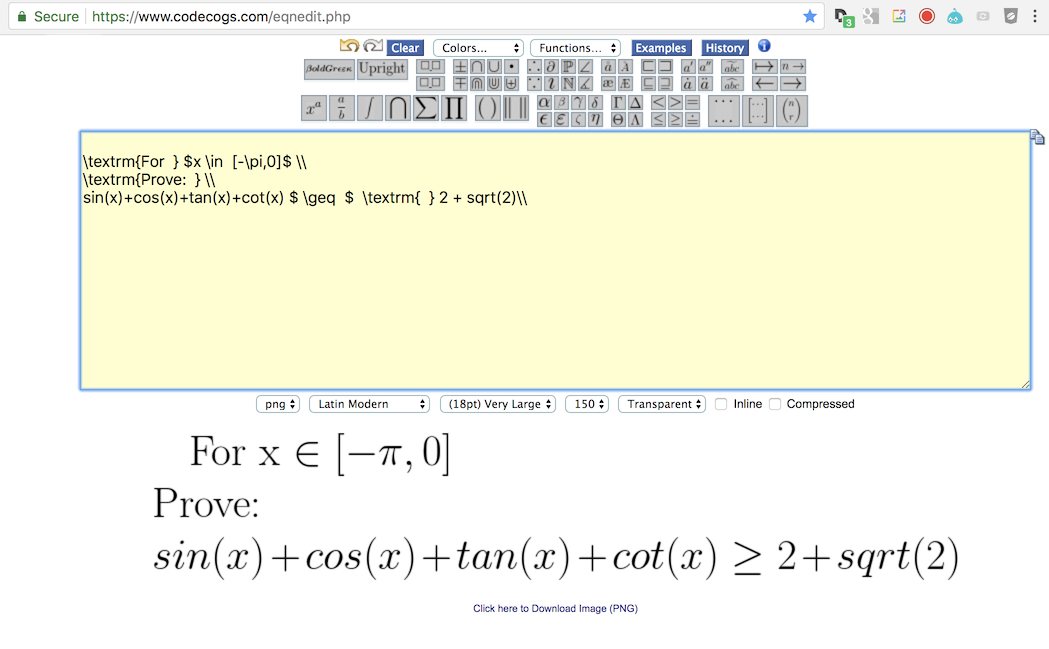Toggle the Upright style button
The width and height of the screenshot is (1049, 649).
tap(382, 69)
